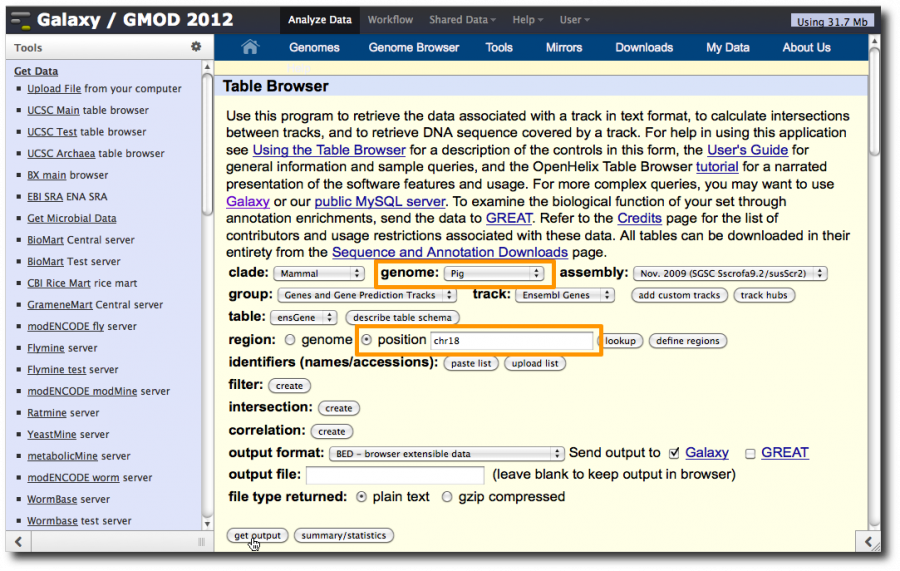The width and height of the screenshot is (900, 571).
Task: Click Upload File tool link
Action: point(54,89)
